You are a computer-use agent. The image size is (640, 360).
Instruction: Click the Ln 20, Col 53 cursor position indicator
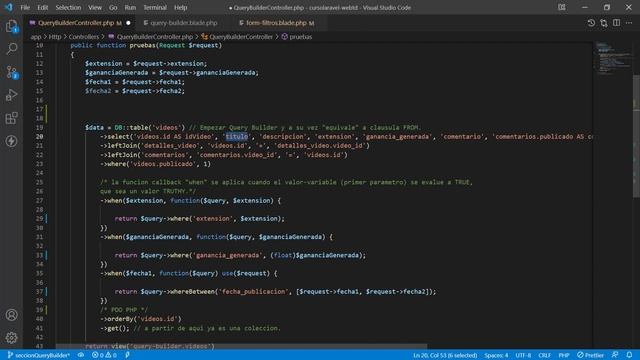click(445, 355)
